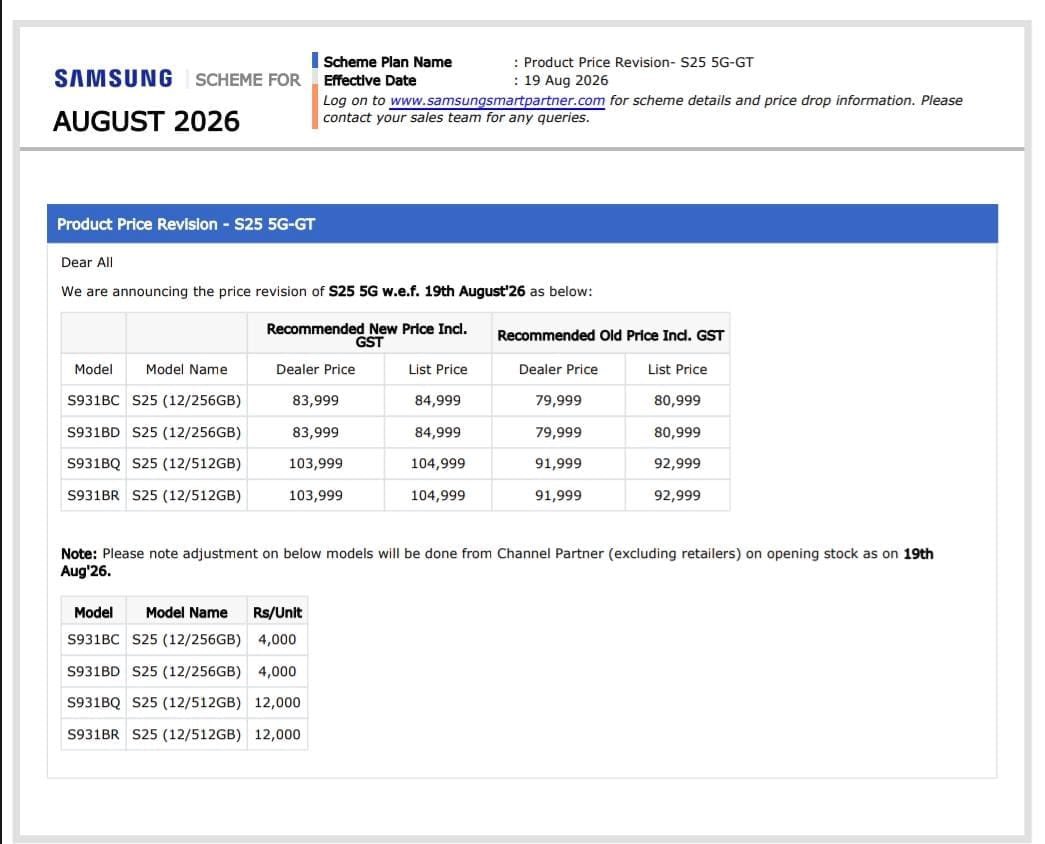Select old dealer price 91,999 for S931BR

(558, 495)
